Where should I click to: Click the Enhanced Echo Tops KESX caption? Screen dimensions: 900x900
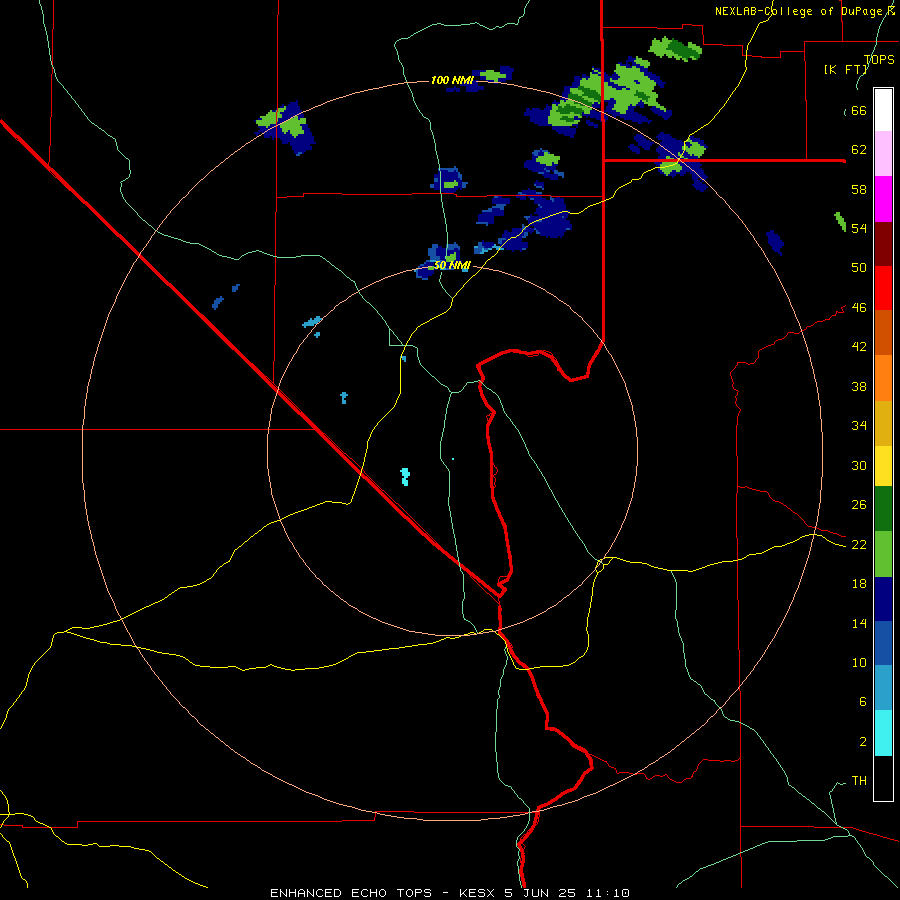450,893
